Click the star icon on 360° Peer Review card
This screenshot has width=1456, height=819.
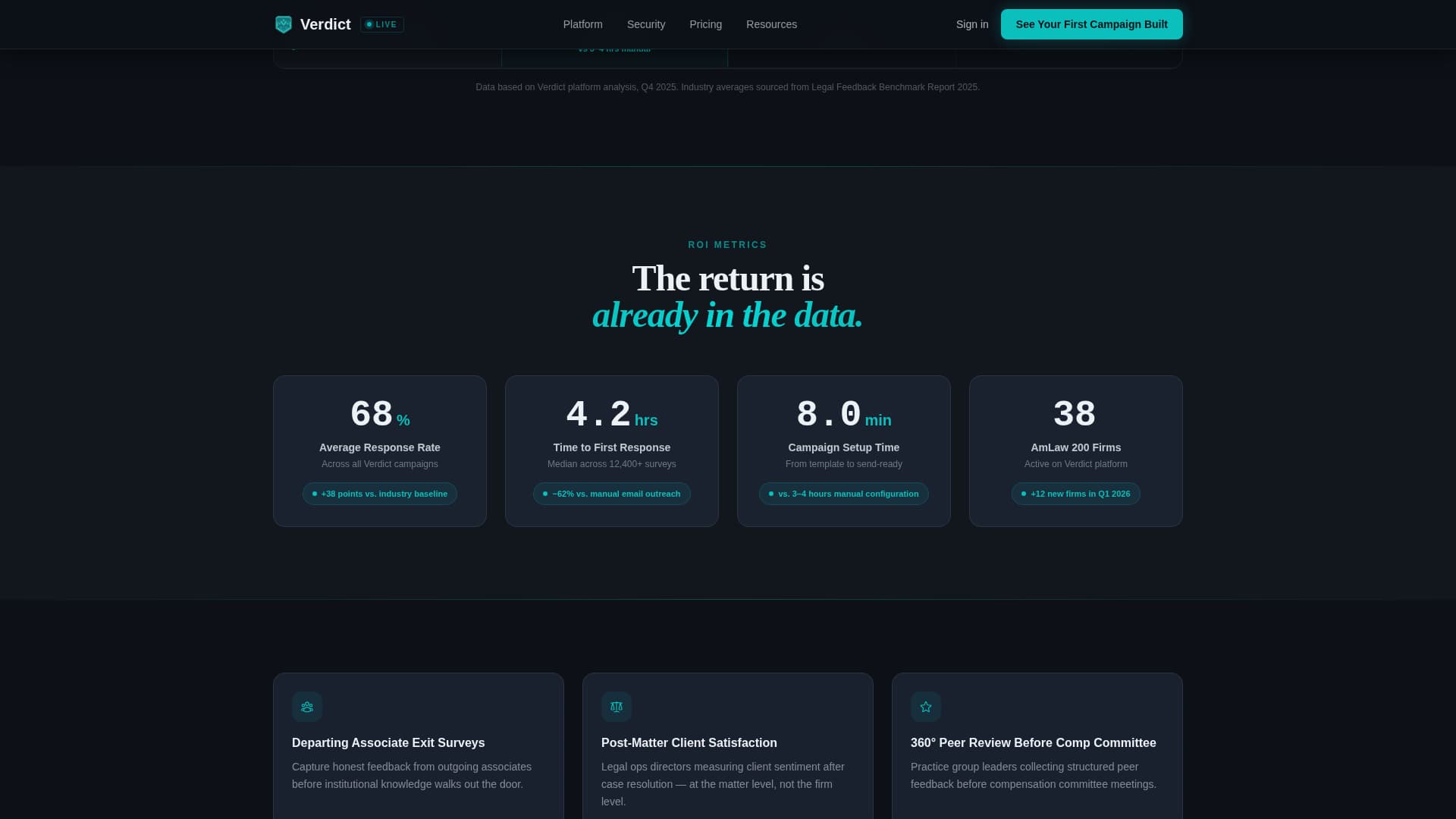click(x=926, y=707)
